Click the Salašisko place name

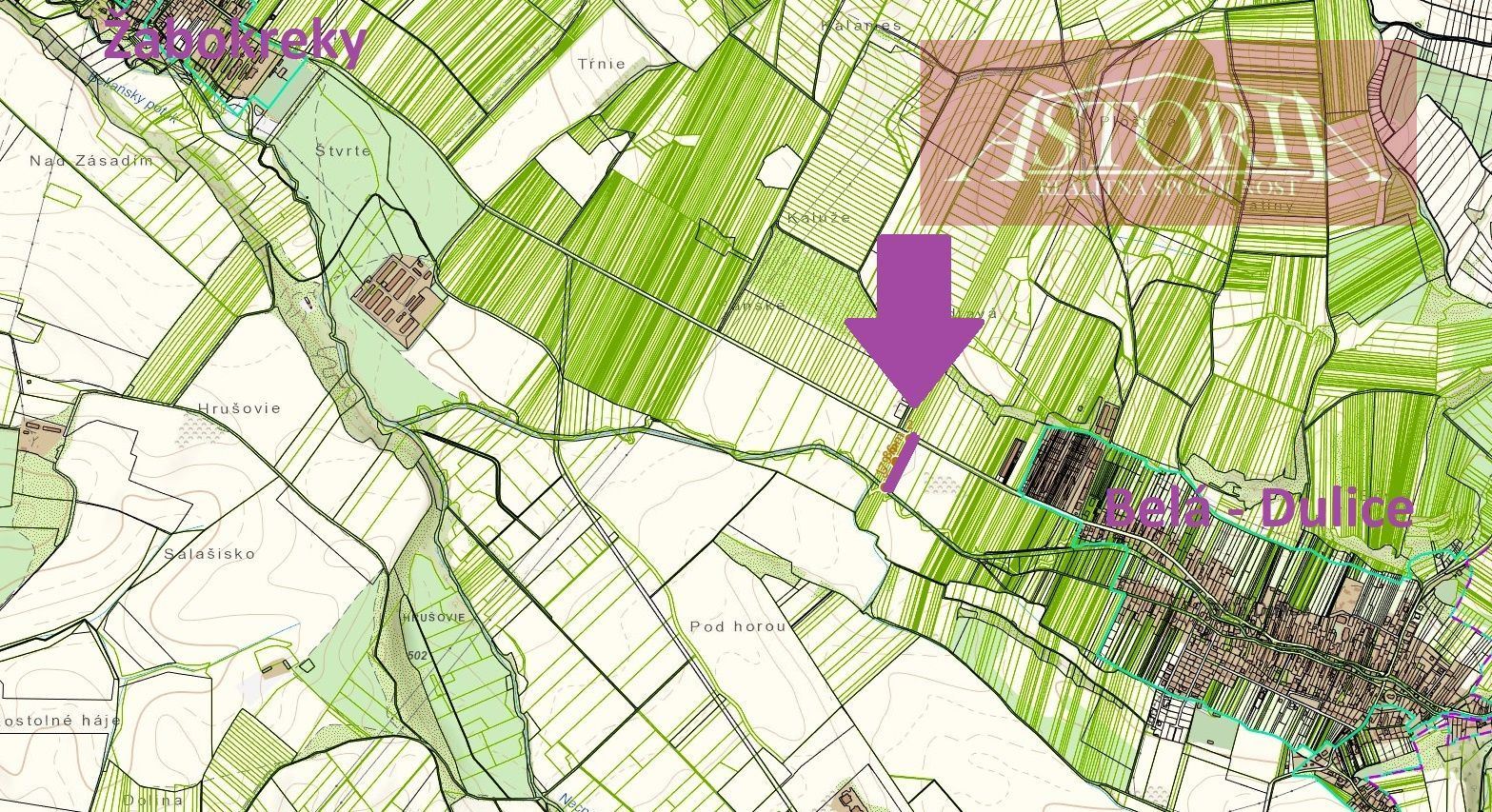pyautogui.click(x=209, y=553)
